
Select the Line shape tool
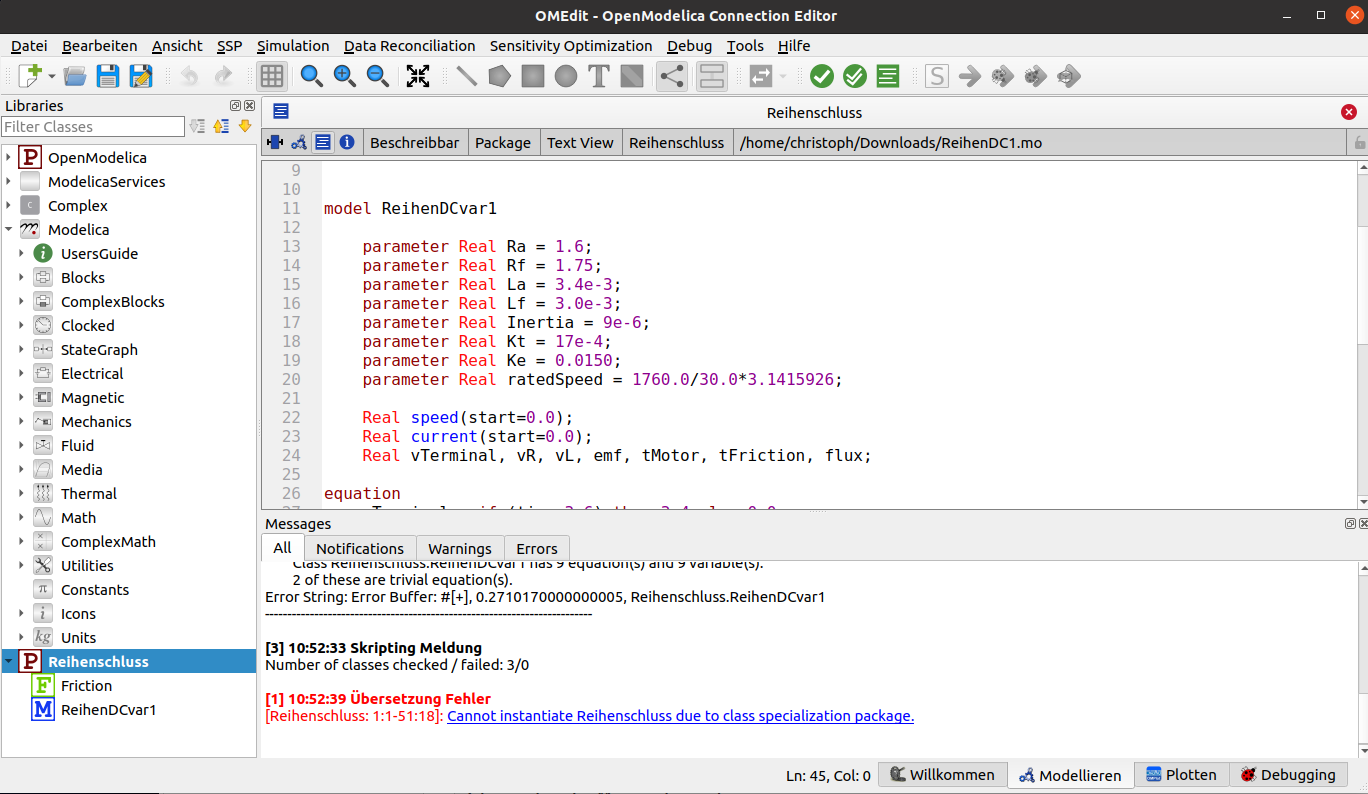pyautogui.click(x=466, y=76)
